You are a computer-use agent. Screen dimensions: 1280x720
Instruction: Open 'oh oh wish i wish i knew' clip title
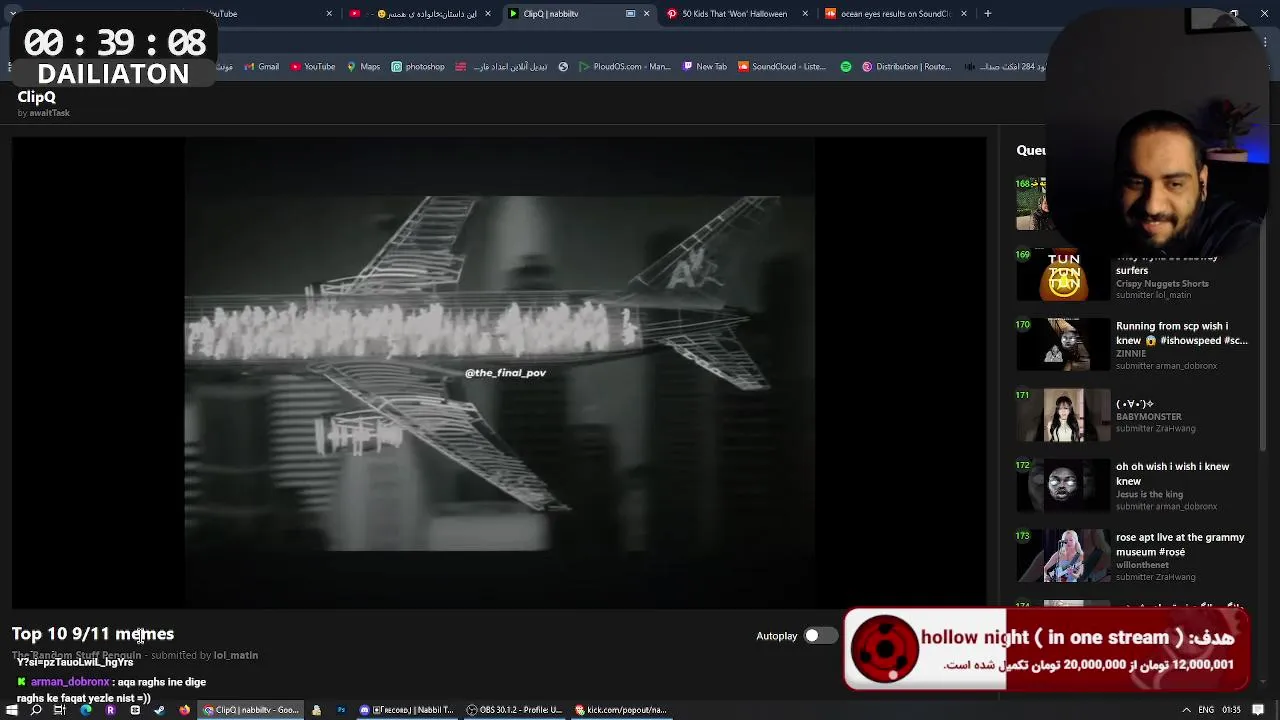(x=1172, y=474)
